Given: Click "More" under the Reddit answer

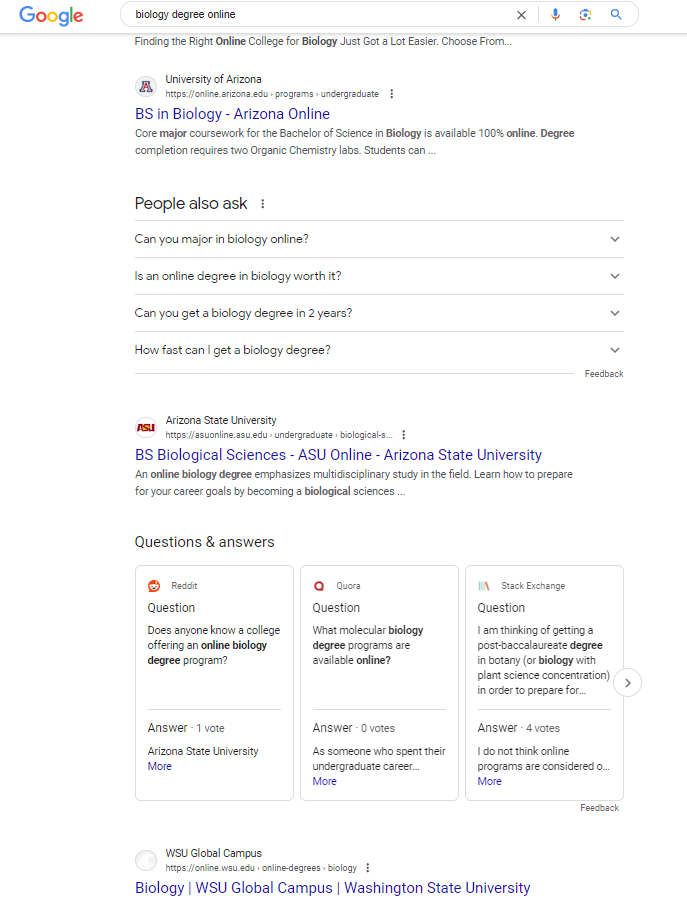Looking at the screenshot, I should point(159,766).
